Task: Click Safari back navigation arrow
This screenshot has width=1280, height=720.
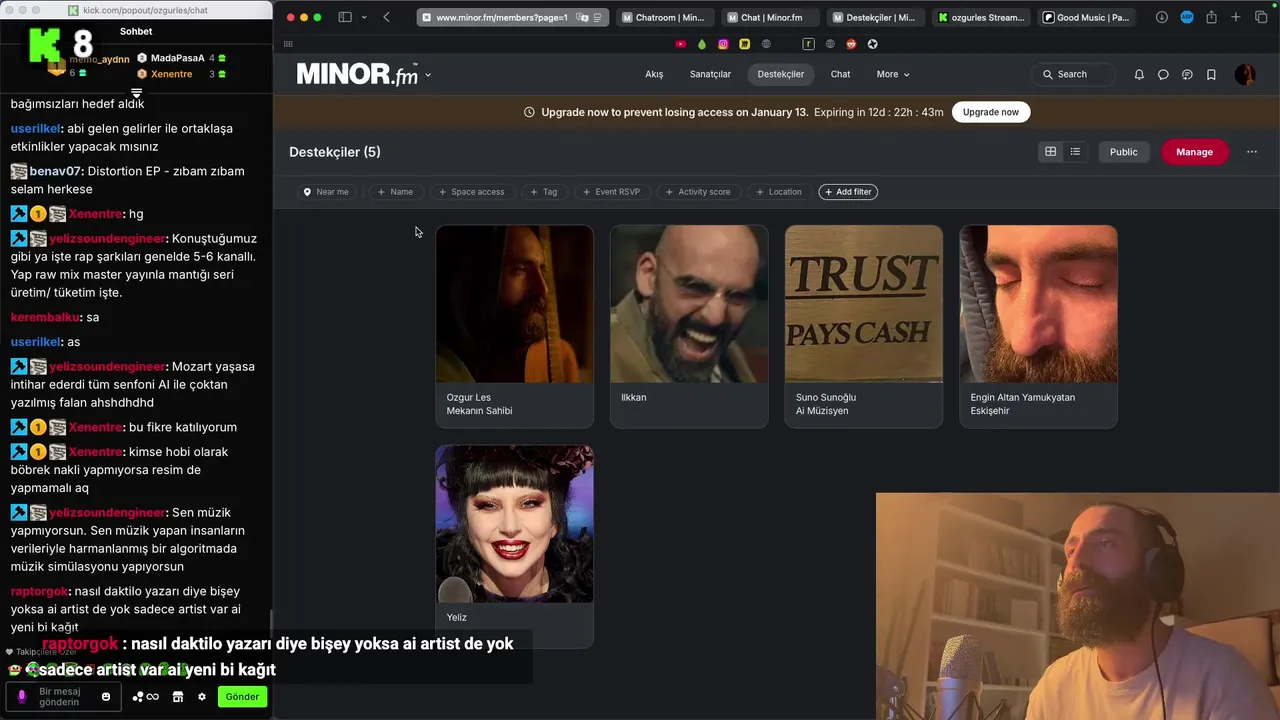Action: pyautogui.click(x=386, y=17)
